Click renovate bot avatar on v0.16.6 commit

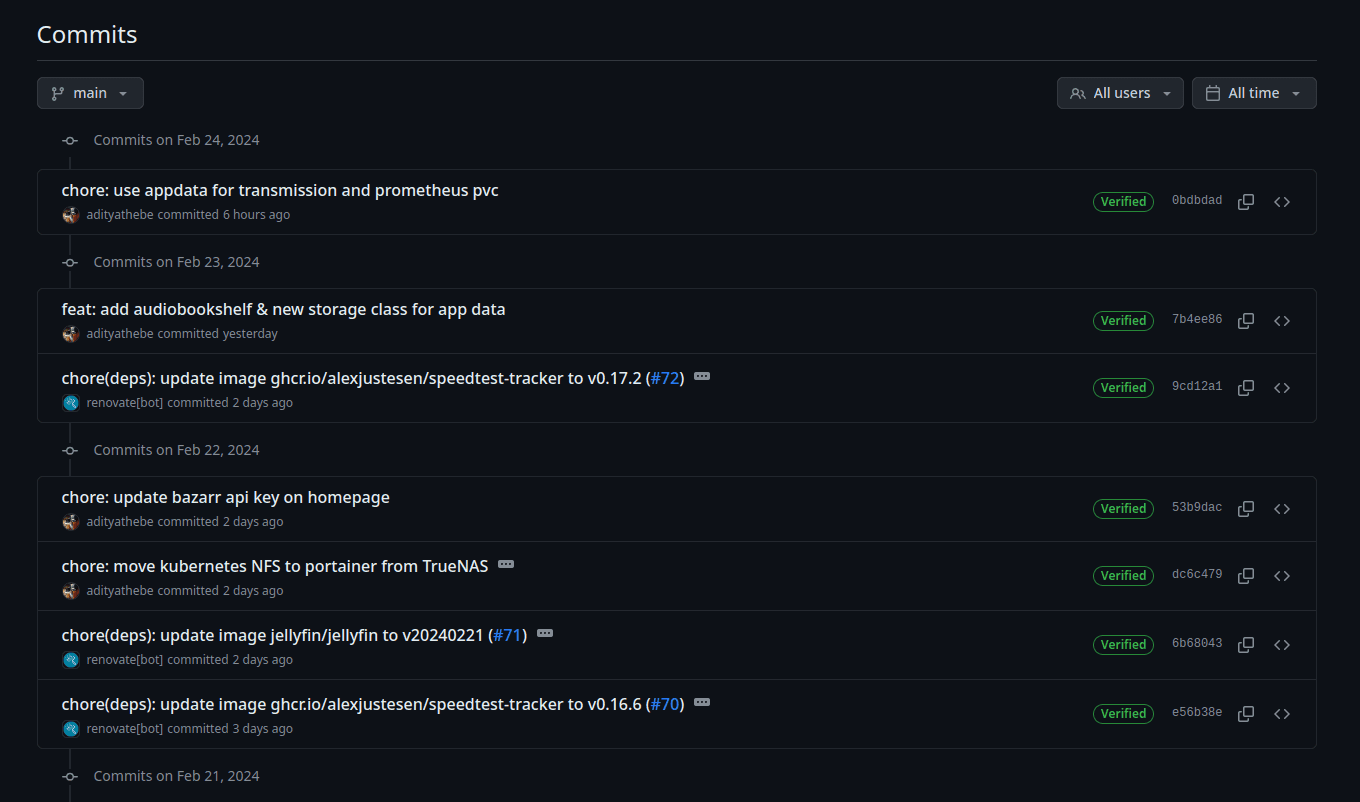pyautogui.click(x=71, y=729)
